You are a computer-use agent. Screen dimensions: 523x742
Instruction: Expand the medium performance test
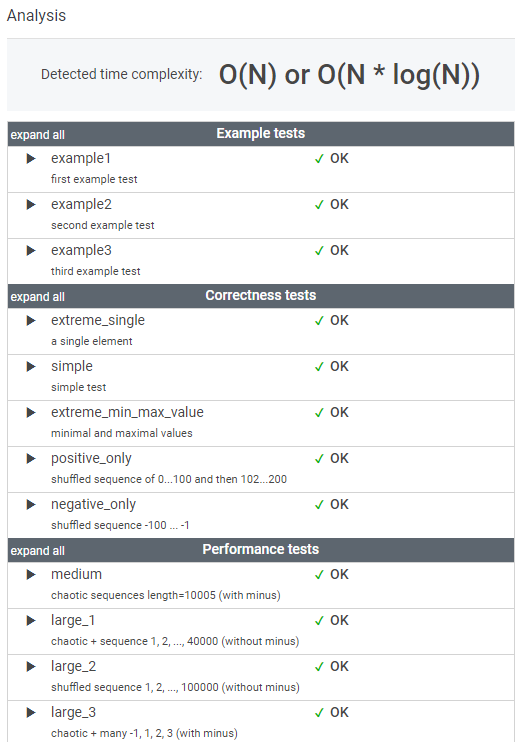click(x=31, y=574)
